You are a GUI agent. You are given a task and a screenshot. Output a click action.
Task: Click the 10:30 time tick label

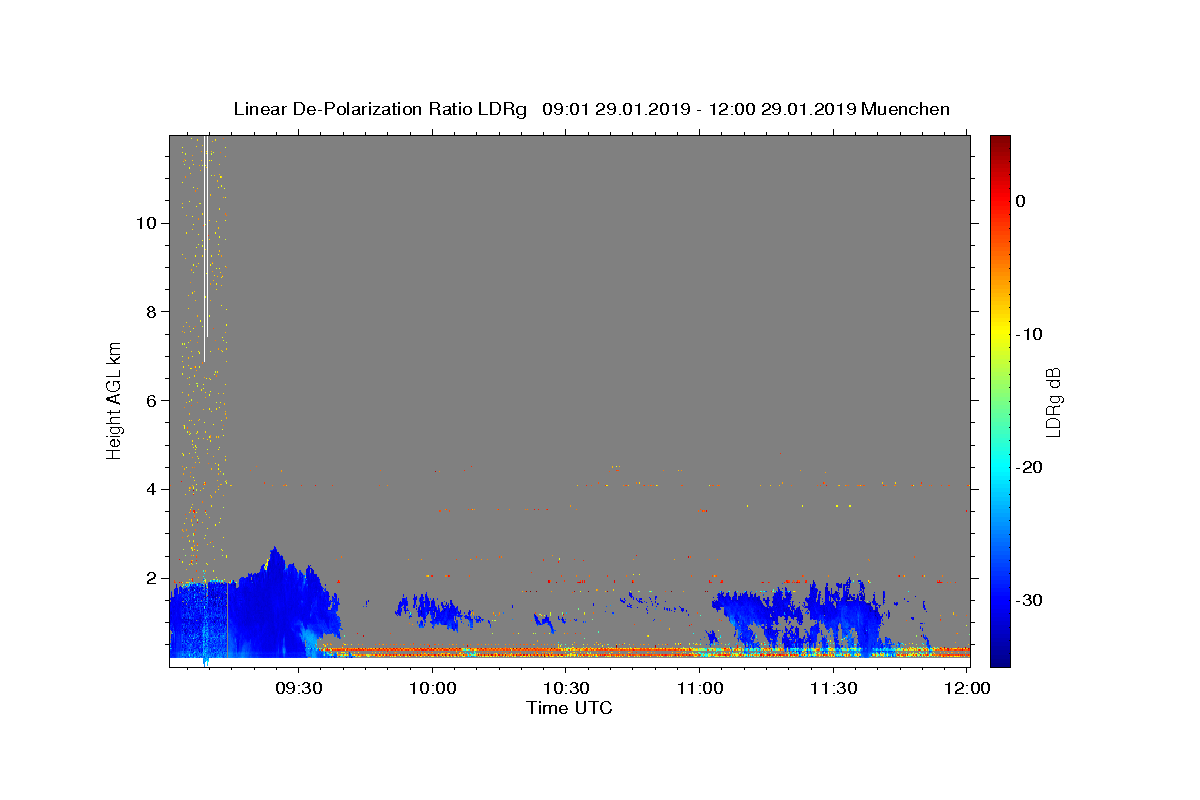566,688
